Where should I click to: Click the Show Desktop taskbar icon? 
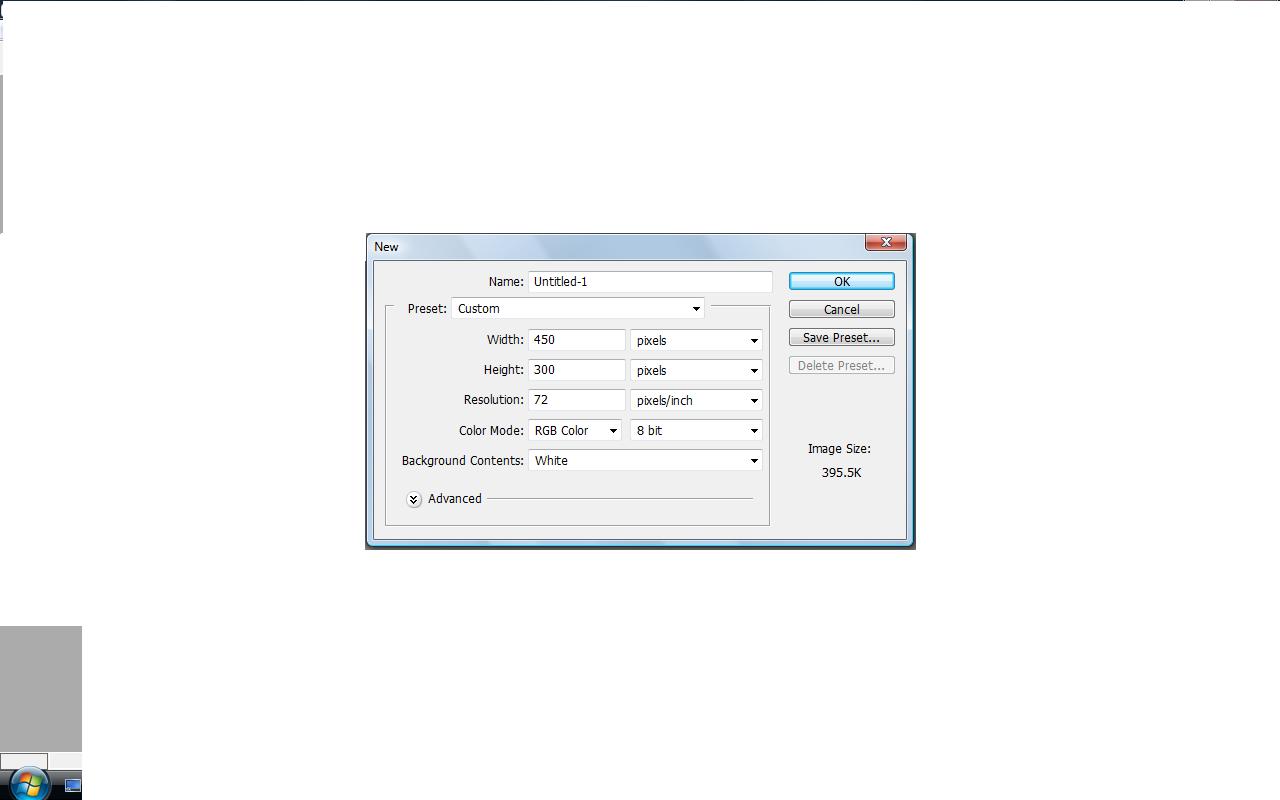pyautogui.click(x=72, y=785)
